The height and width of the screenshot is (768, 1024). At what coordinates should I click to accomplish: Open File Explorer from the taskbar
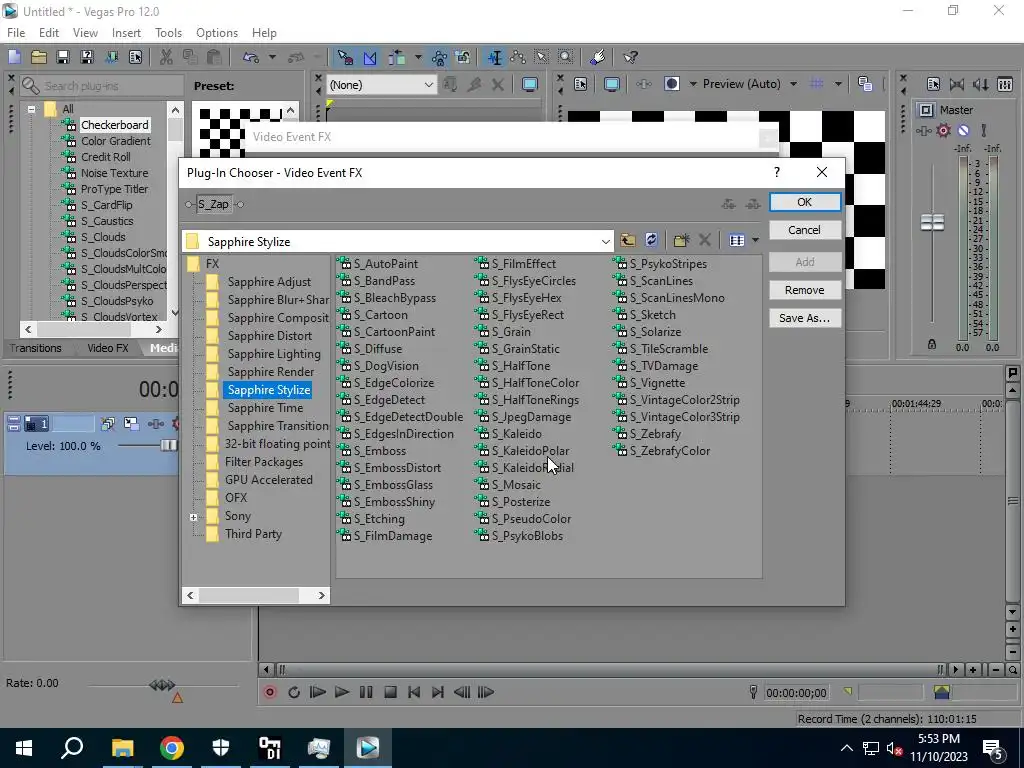pyautogui.click(x=122, y=748)
